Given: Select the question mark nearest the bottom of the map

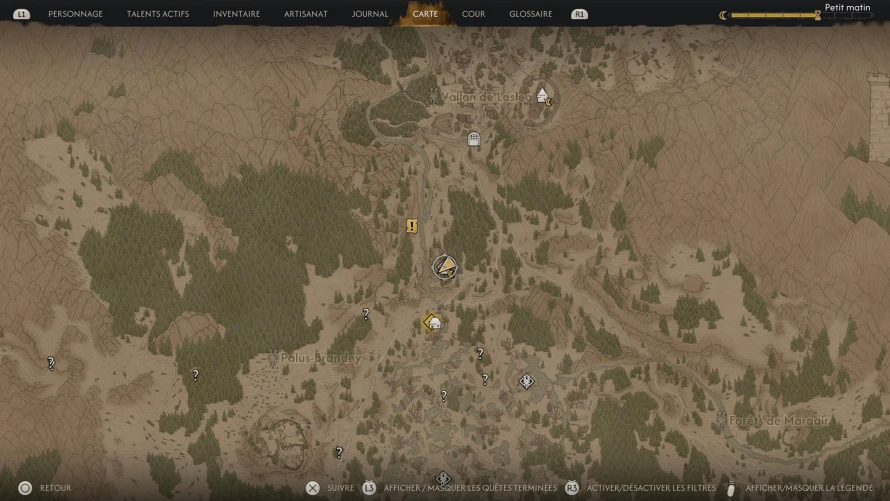Looking at the screenshot, I should (339, 452).
